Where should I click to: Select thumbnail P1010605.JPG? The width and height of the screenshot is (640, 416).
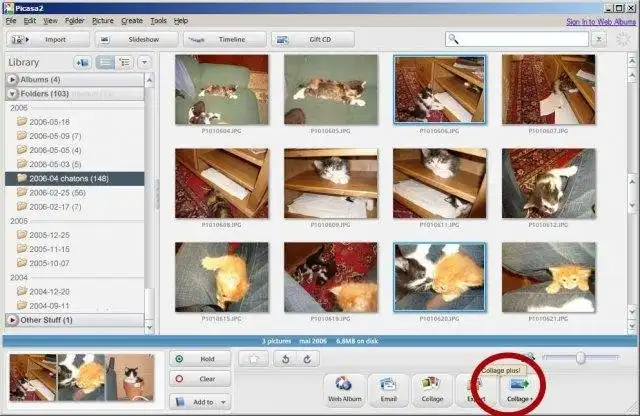point(331,89)
